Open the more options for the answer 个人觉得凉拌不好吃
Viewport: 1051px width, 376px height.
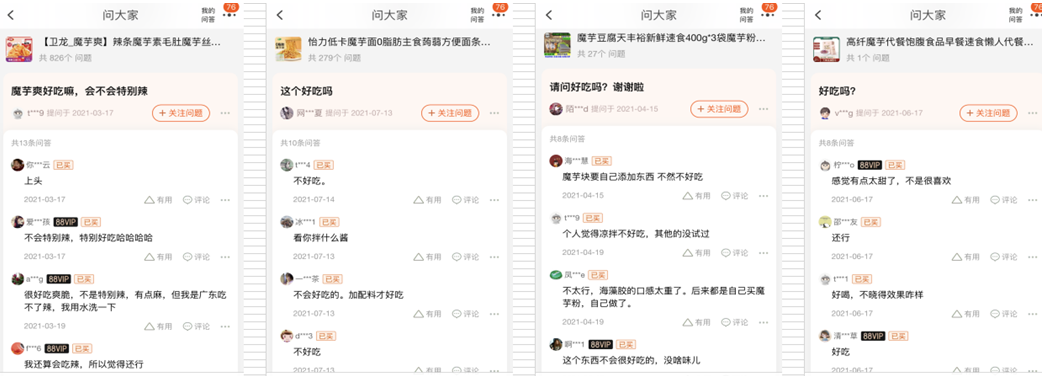(x=763, y=253)
